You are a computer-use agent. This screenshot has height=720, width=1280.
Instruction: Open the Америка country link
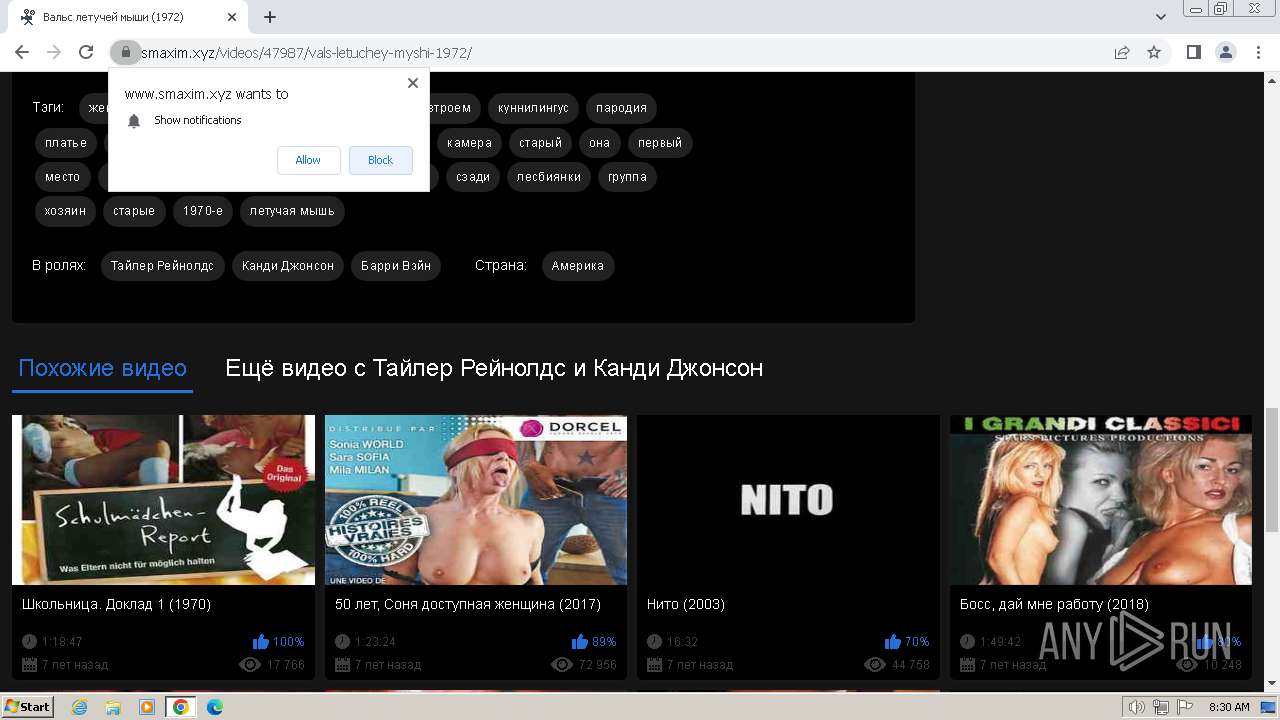578,266
